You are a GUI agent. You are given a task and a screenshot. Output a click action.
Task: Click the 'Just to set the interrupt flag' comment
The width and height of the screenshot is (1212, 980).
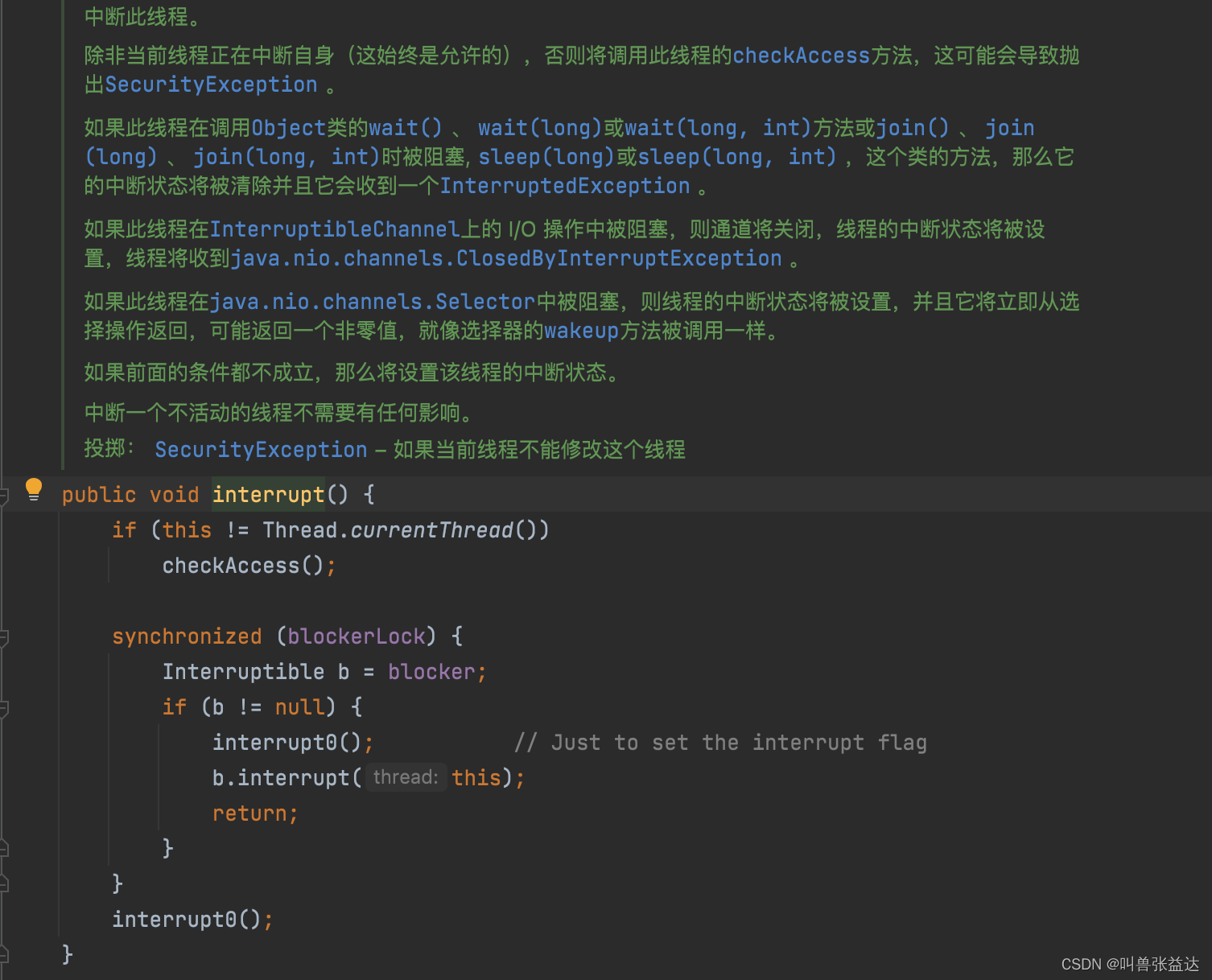click(x=721, y=743)
